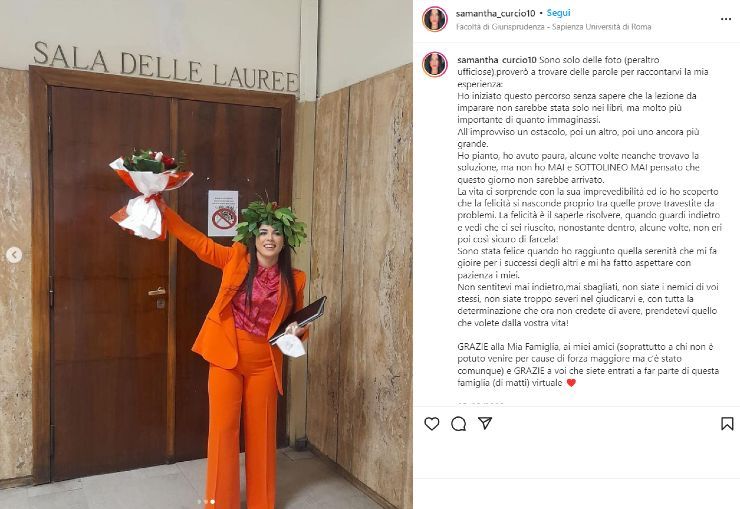The image size is (740, 509).
Task: Open samantha_curcio10 username in header
Action: (495, 14)
